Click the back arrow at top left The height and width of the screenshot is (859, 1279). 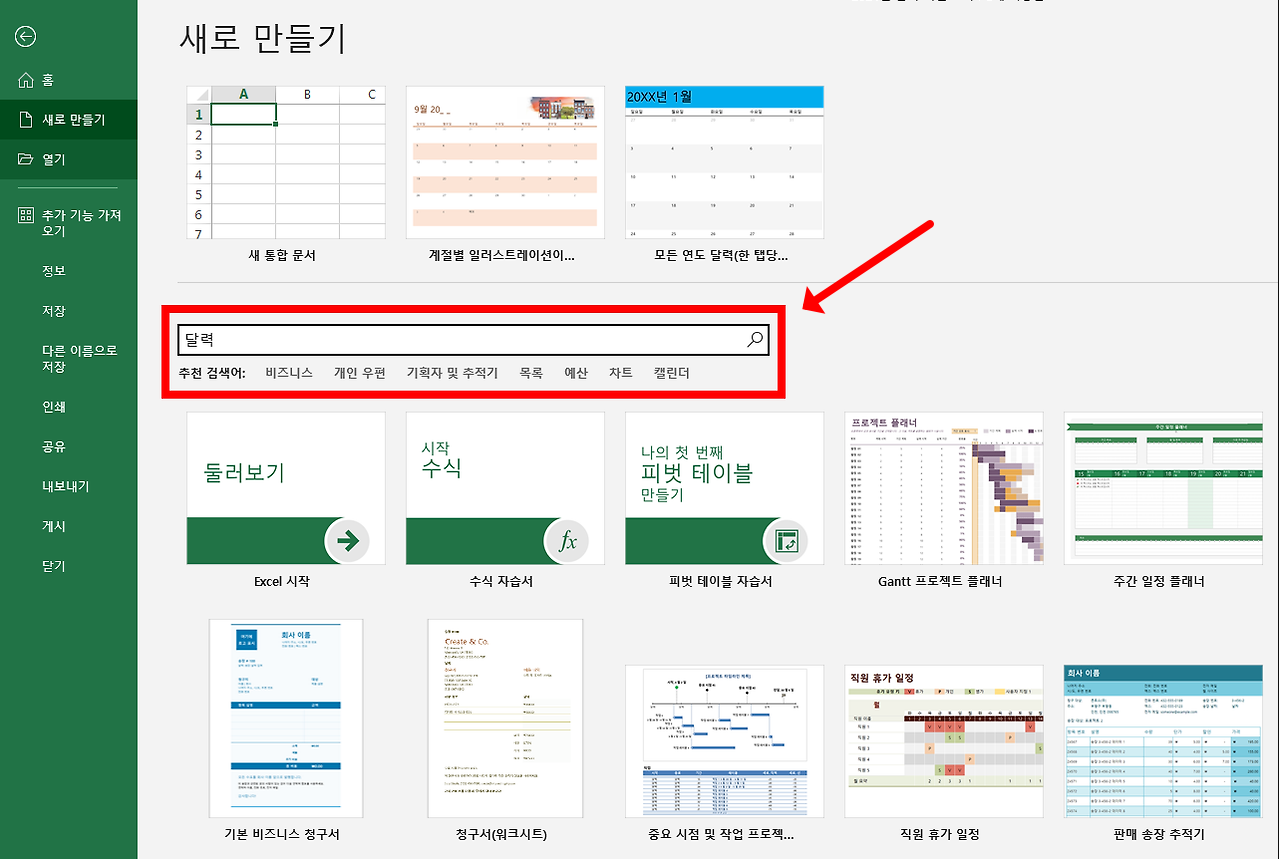[25, 37]
